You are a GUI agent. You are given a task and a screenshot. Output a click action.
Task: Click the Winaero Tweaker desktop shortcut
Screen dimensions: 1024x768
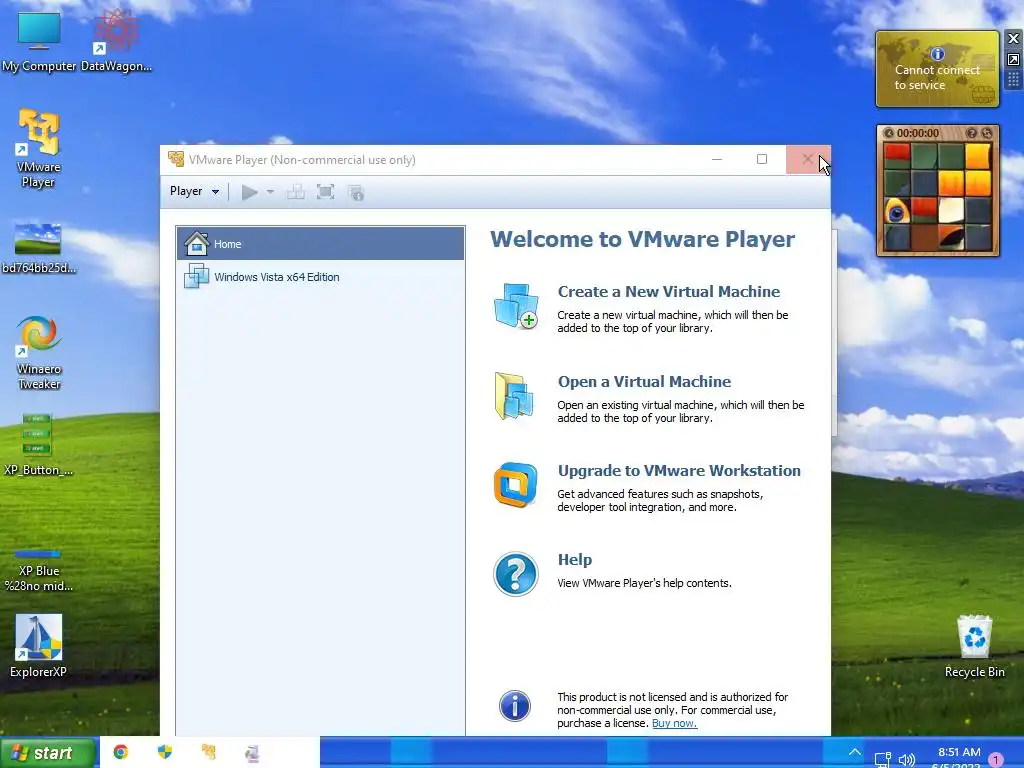coord(39,353)
